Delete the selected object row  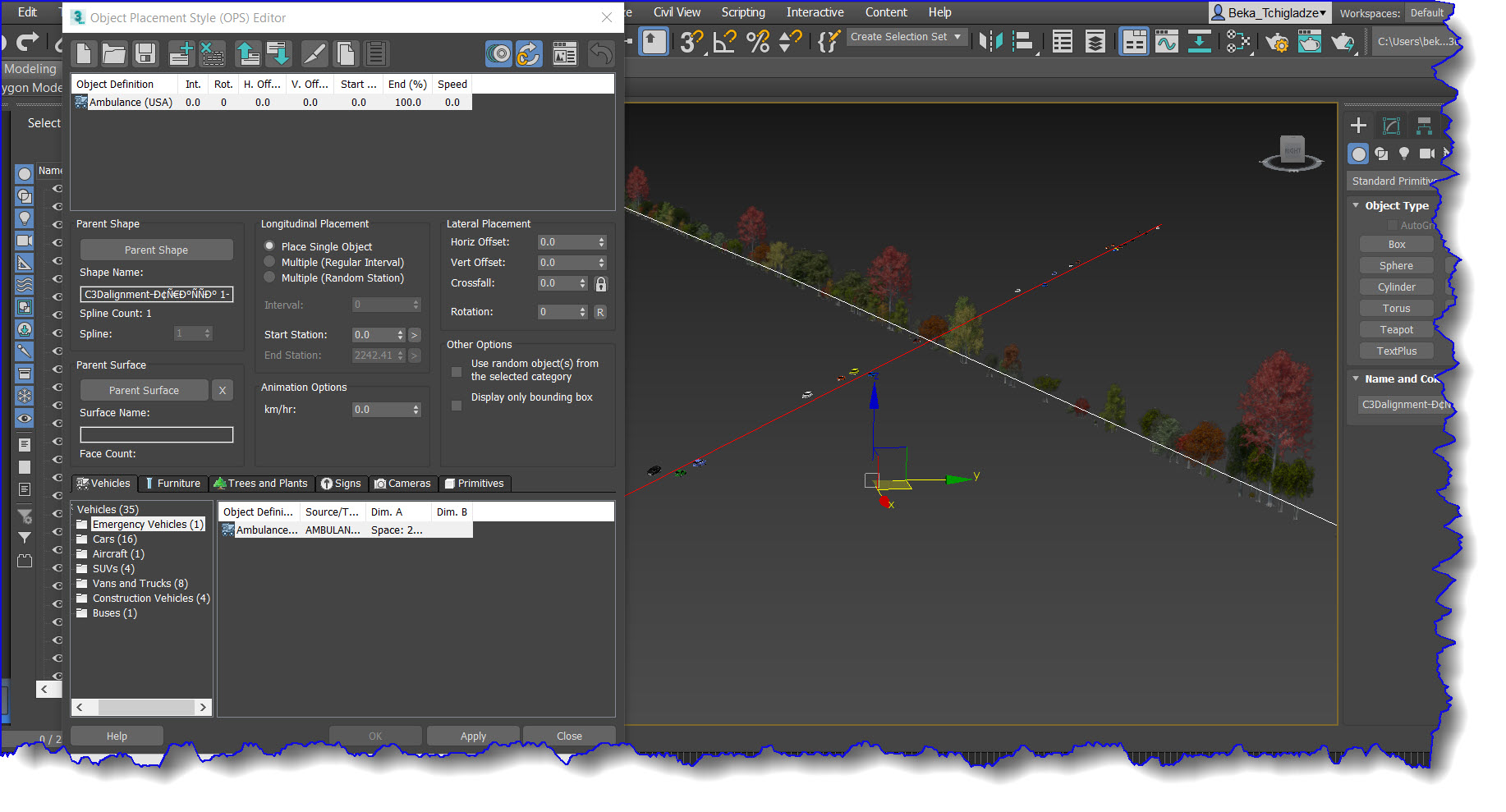(213, 53)
